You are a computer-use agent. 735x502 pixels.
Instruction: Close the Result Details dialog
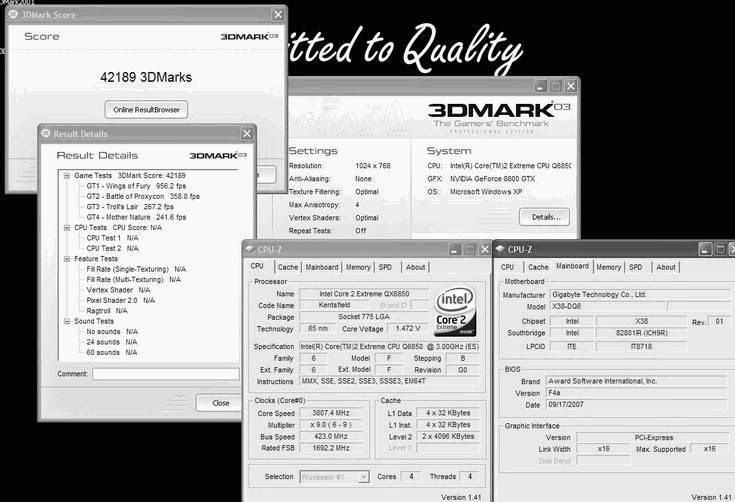coord(247,134)
